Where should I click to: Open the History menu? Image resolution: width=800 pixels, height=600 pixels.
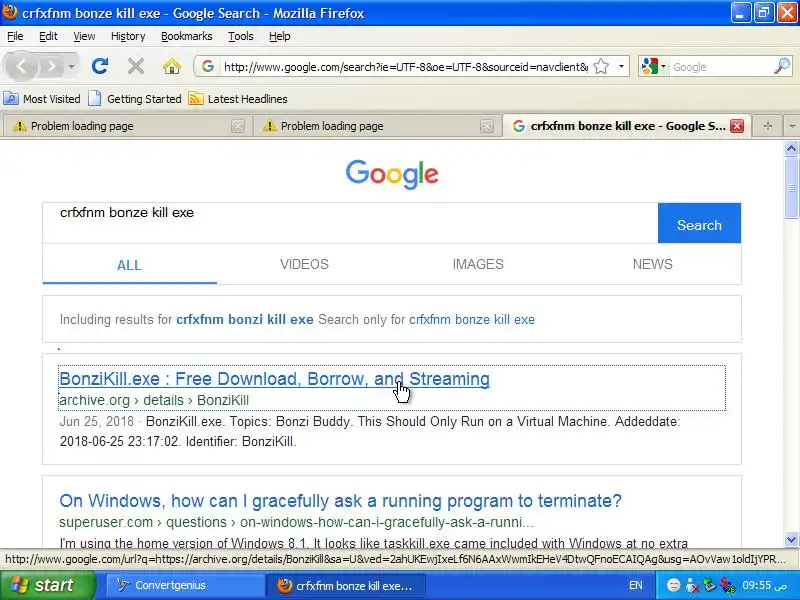point(128,36)
